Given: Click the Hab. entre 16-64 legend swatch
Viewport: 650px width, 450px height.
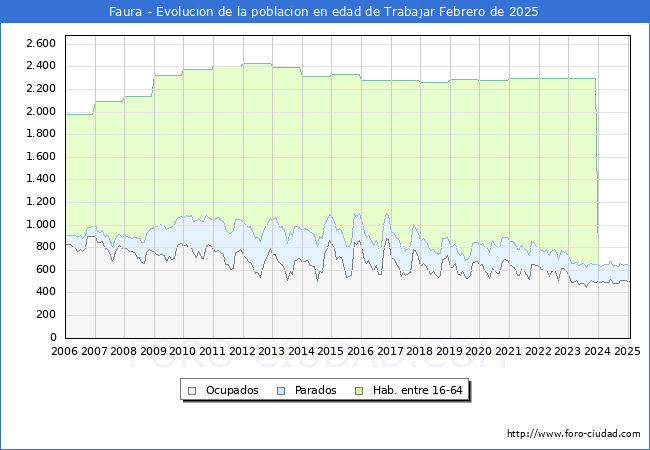Looking at the screenshot, I should [x=359, y=391].
